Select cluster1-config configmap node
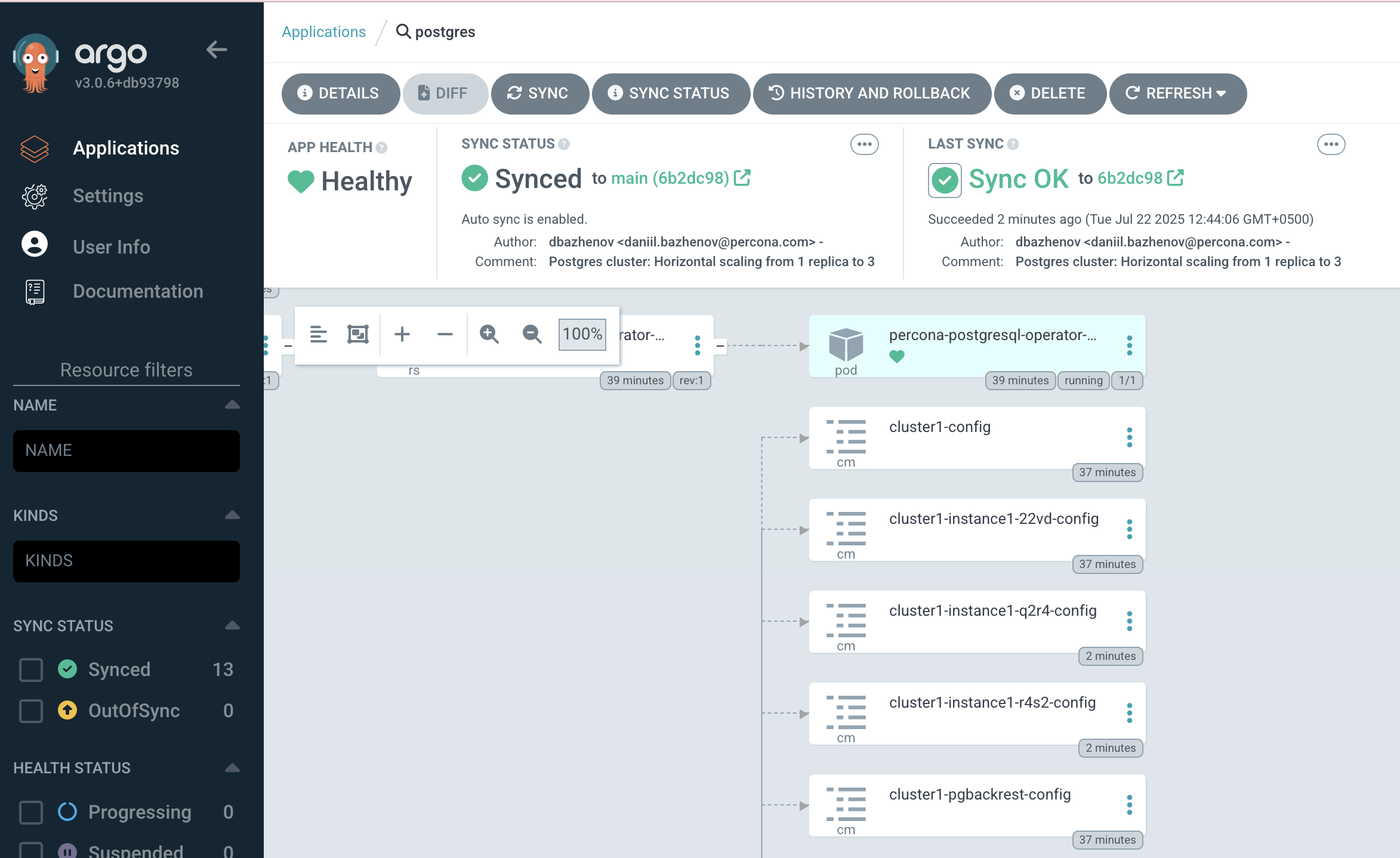The width and height of the screenshot is (1400, 858). [977, 438]
